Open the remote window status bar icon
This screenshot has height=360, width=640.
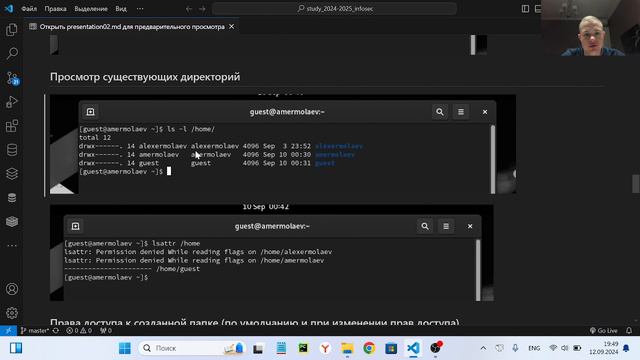coord(8,331)
